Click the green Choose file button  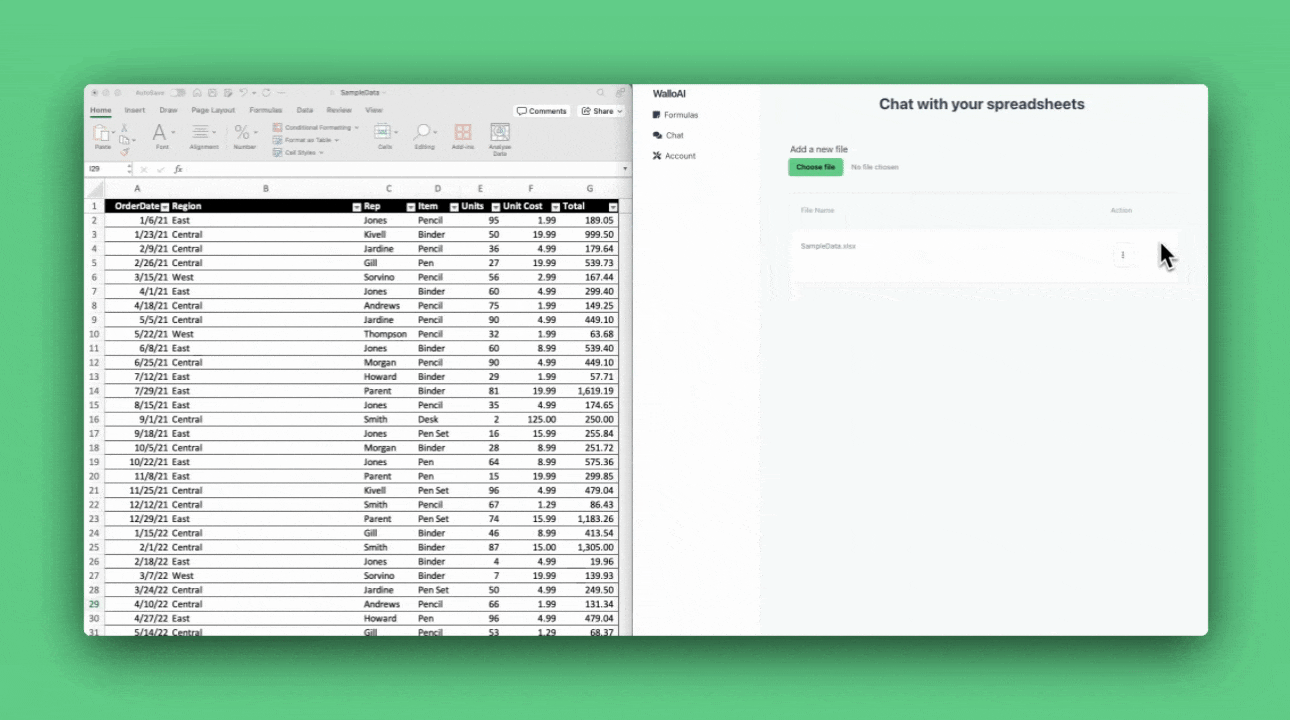coord(815,167)
